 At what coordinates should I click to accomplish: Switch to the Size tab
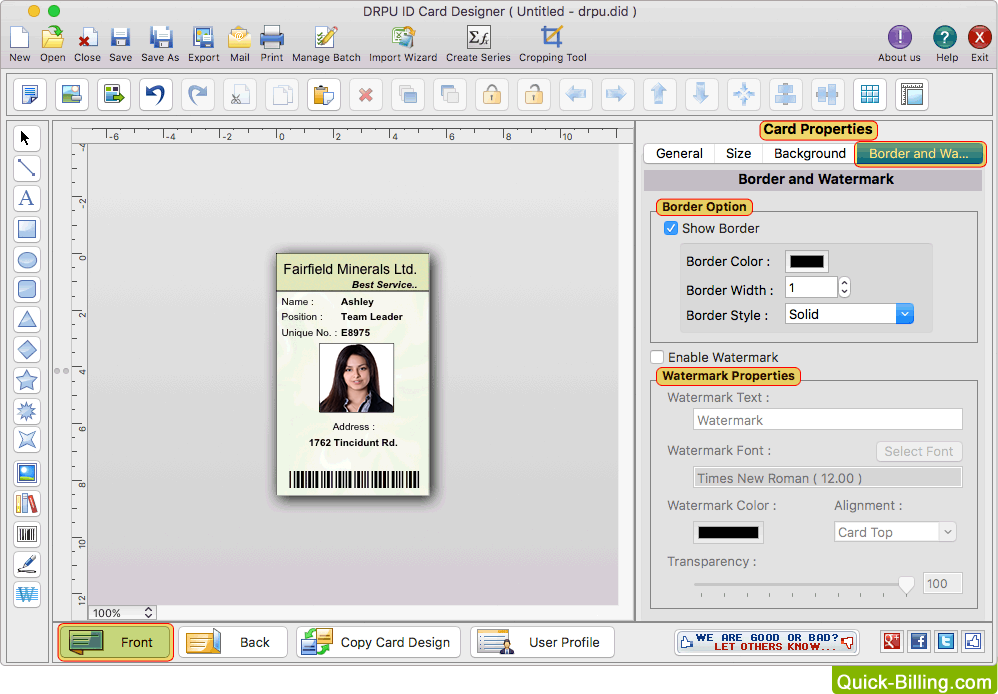point(738,153)
